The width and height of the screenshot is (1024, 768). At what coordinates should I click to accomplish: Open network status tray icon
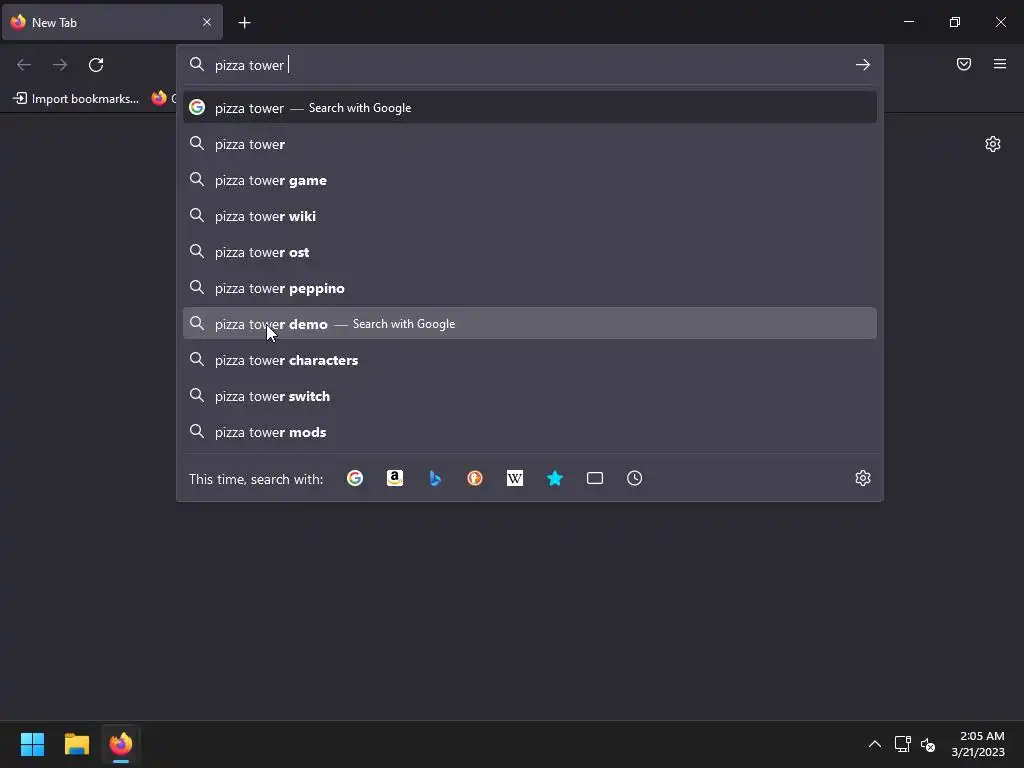903,744
